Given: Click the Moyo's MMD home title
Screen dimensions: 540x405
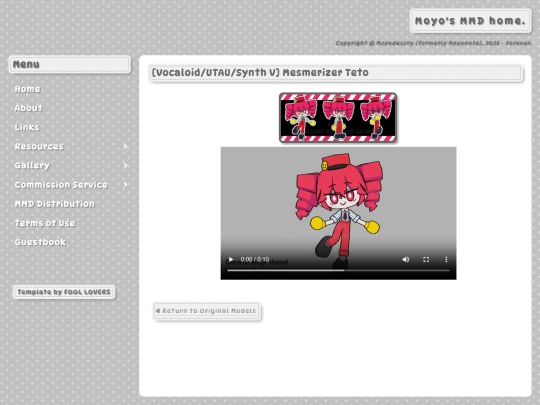Looking at the screenshot, I should point(470,21).
